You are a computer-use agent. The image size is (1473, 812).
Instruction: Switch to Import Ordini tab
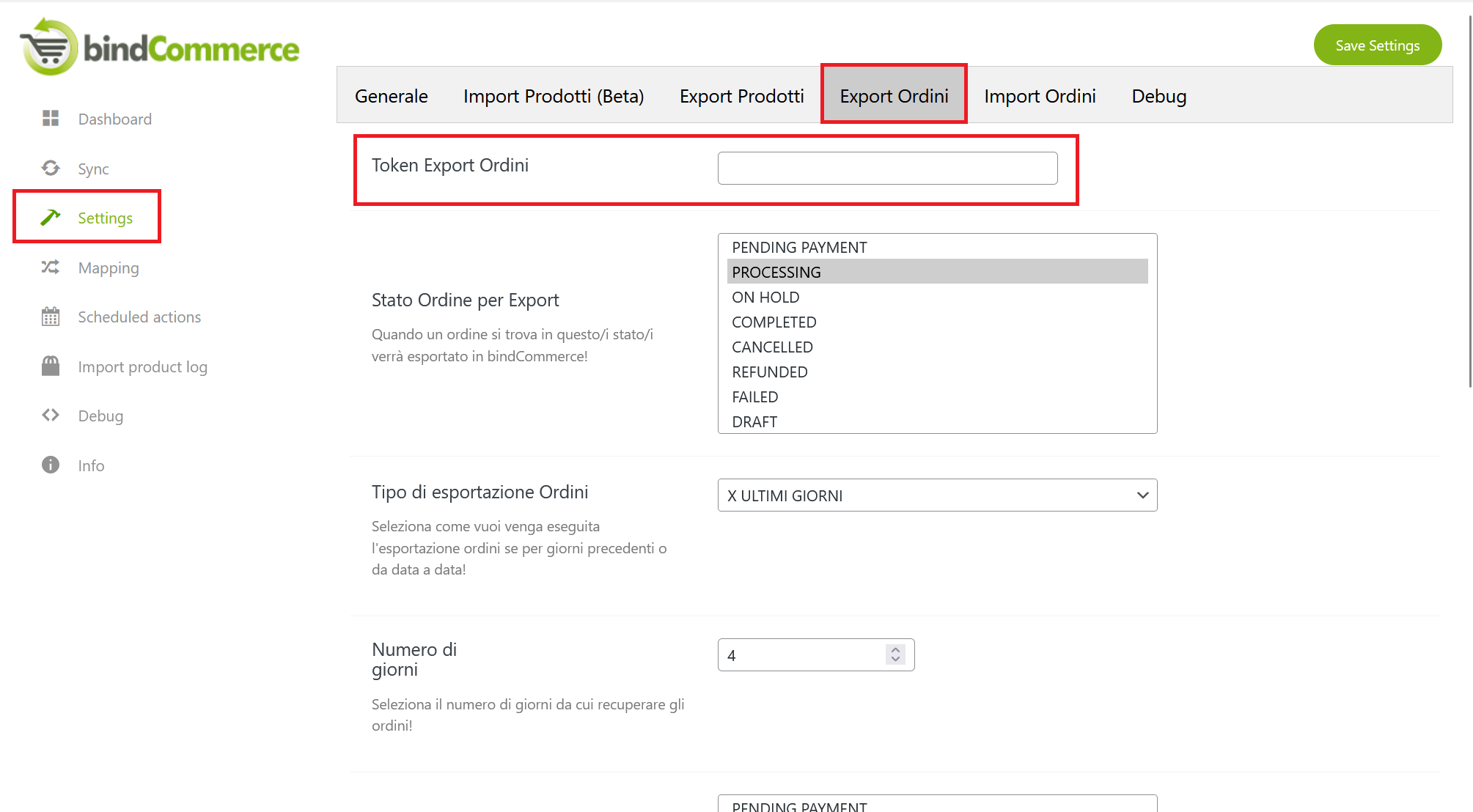tap(1040, 96)
